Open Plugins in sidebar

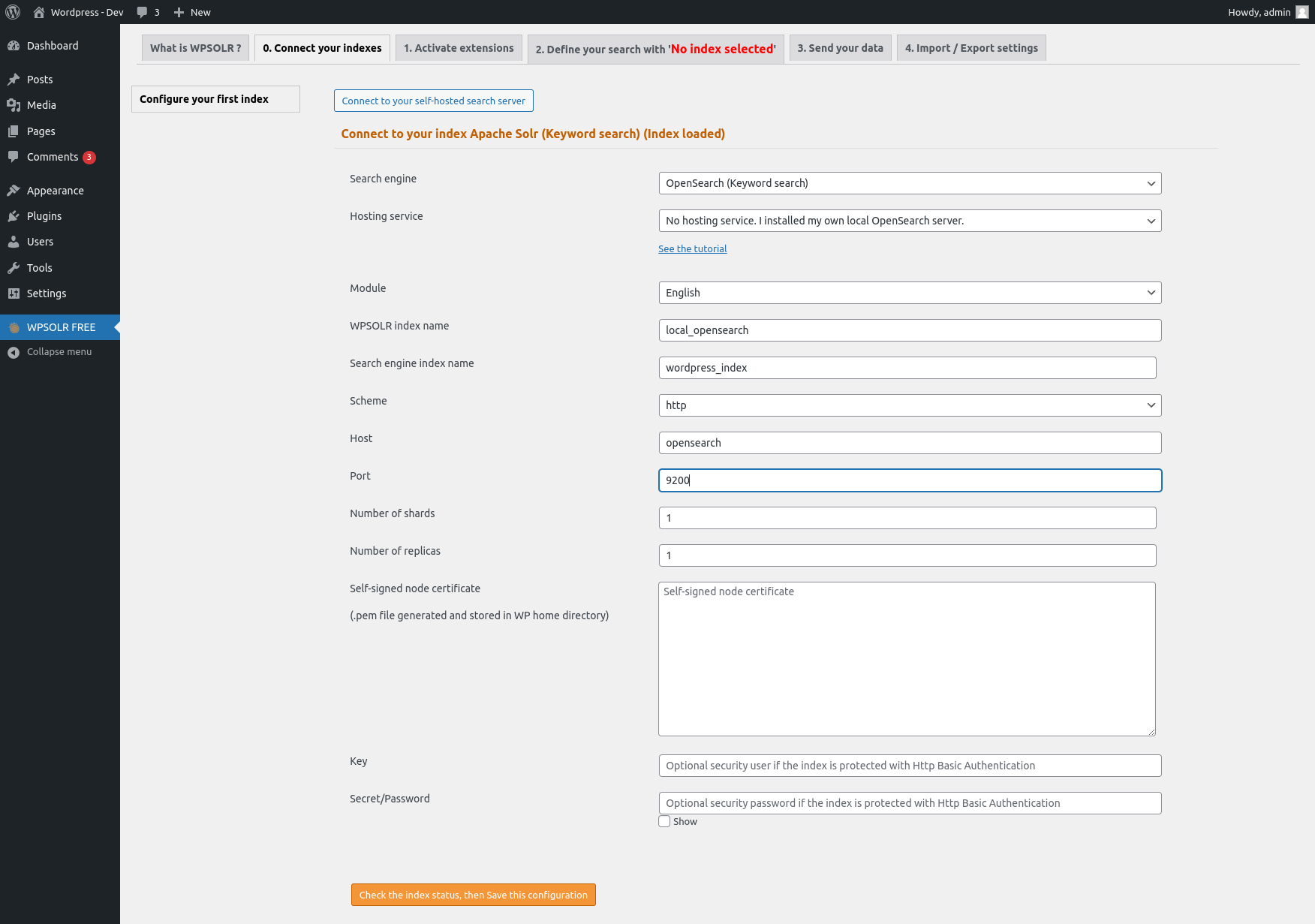coord(60,216)
